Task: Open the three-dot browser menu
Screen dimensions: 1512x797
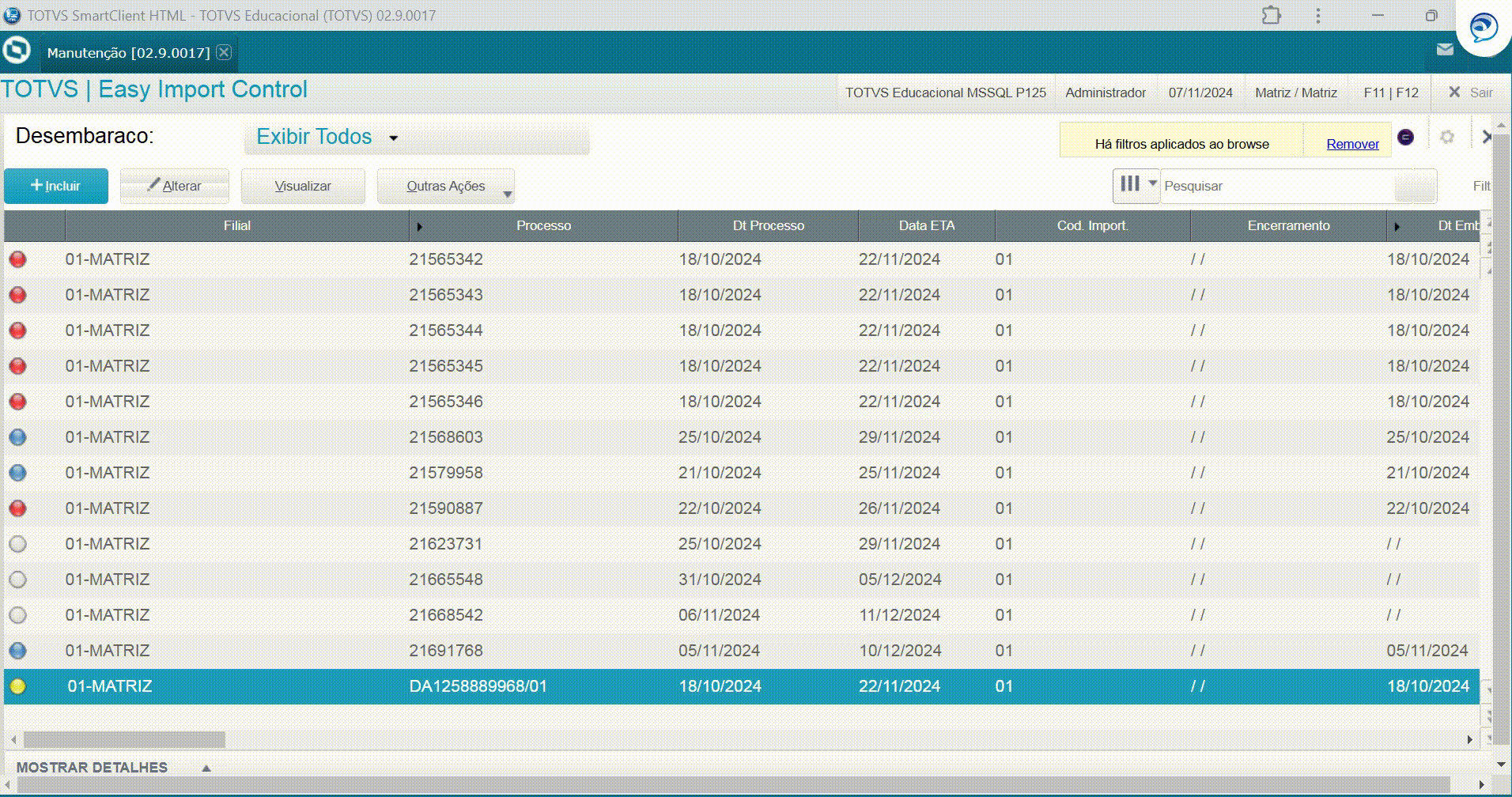Action: click(1317, 15)
